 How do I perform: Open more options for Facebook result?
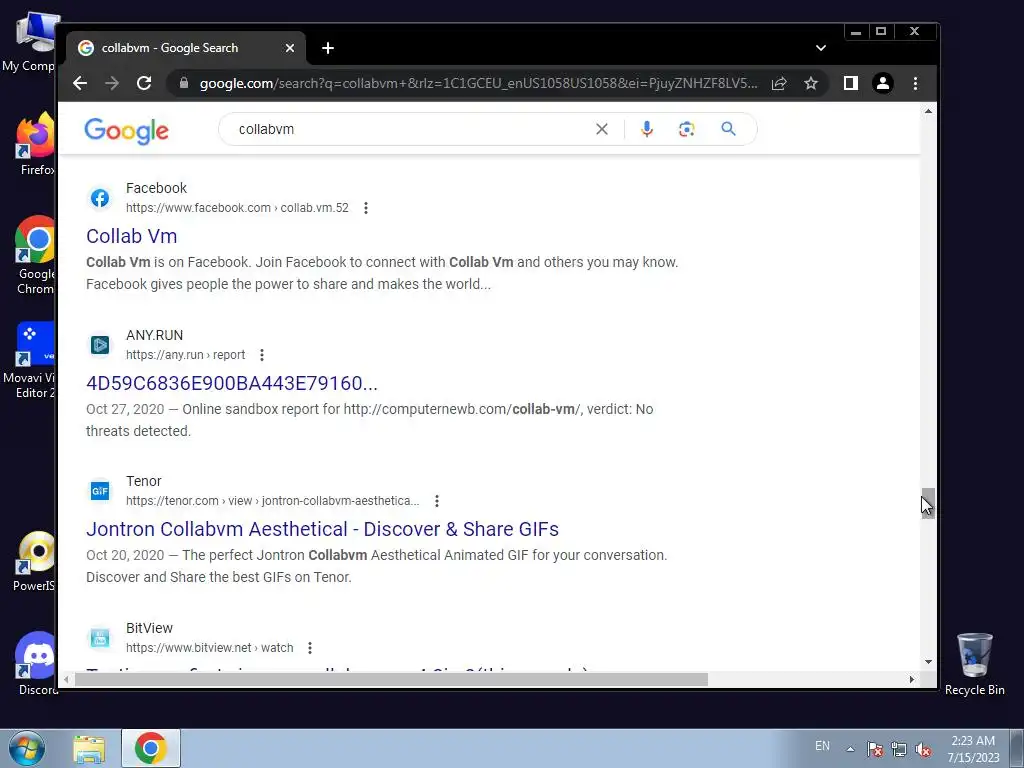coord(366,208)
